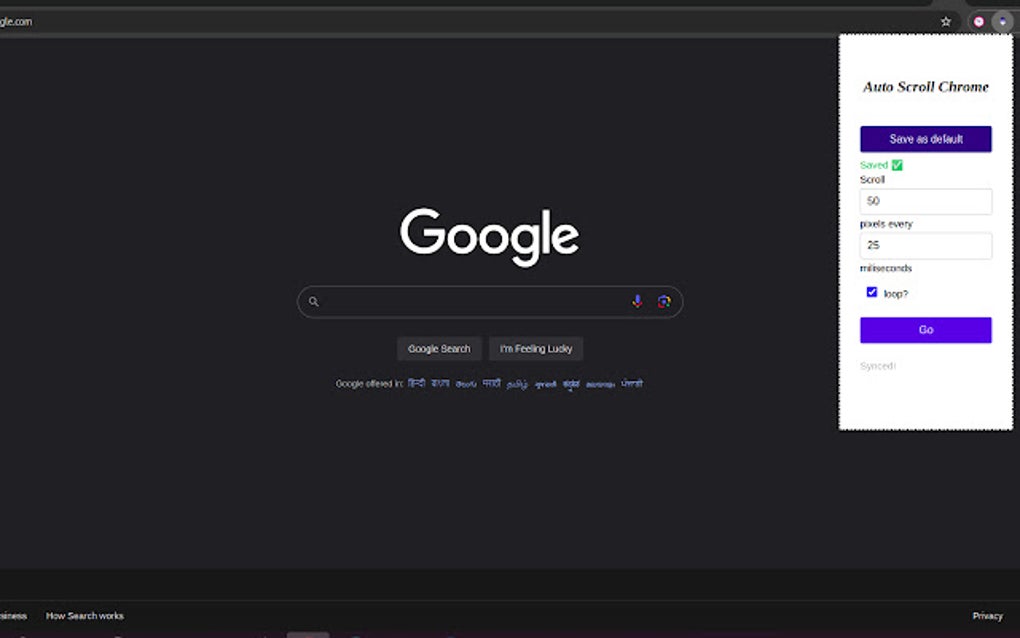Screen dimensions: 1020x638
Task: Click the pink extension icon near the profile
Action: point(978,20)
